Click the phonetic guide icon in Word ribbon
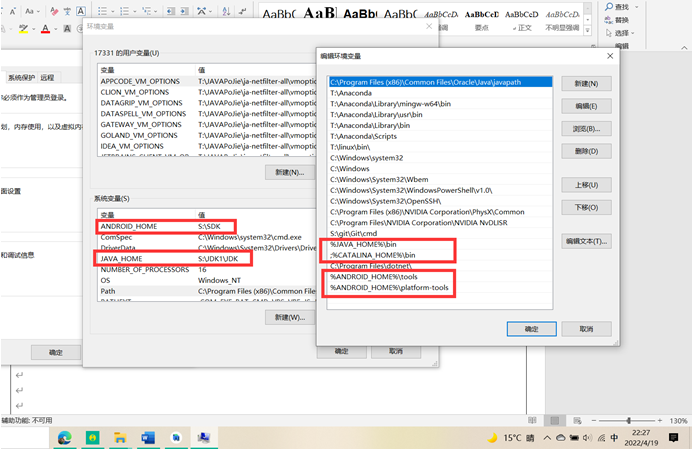Image resolution: width=692 pixels, height=450 pixels. point(67,11)
